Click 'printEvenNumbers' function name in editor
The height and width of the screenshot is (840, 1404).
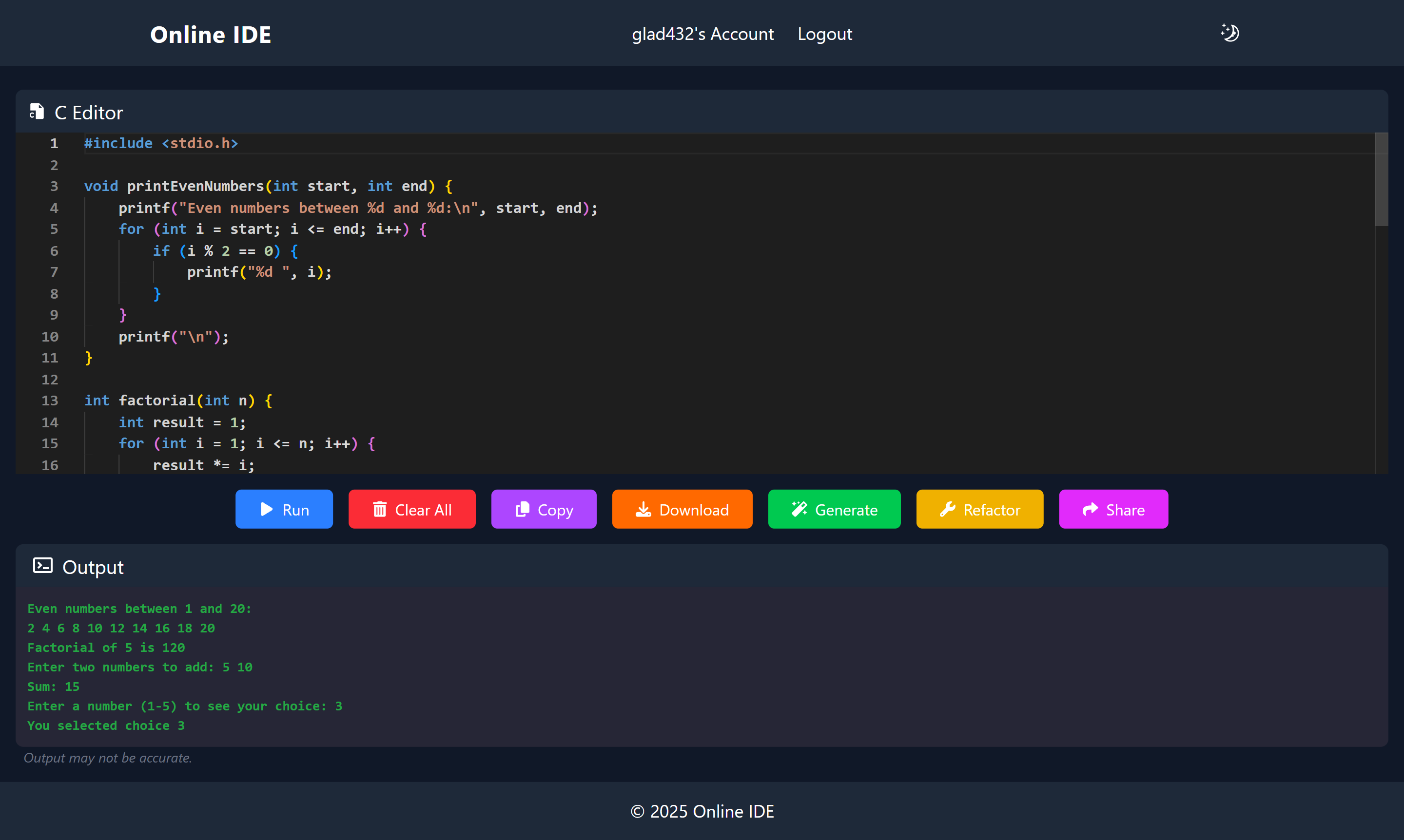coord(195,186)
